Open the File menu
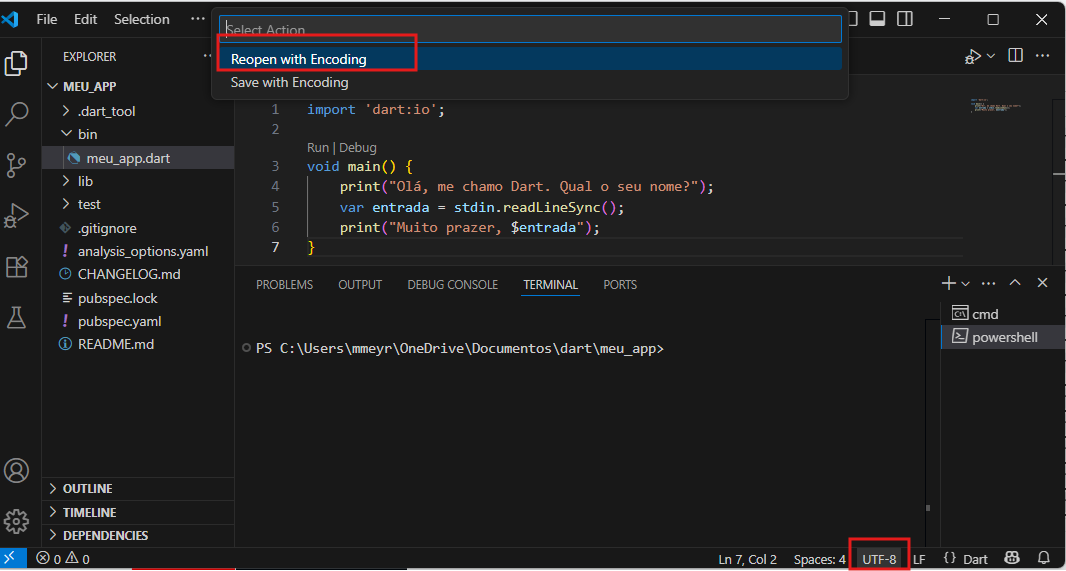Viewport: 1066px width, 571px height. point(47,20)
